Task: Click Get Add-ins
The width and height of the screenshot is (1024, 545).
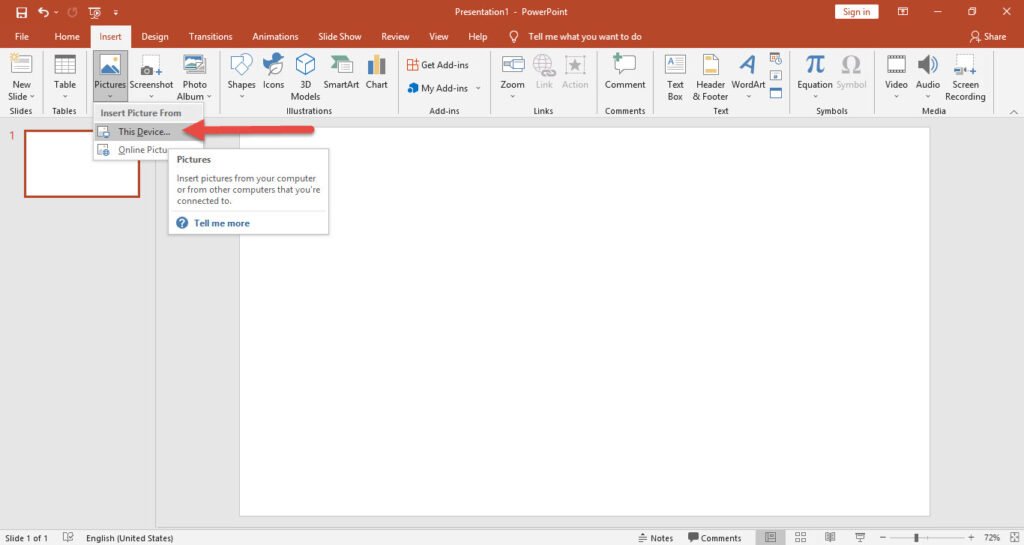Action: [438, 65]
